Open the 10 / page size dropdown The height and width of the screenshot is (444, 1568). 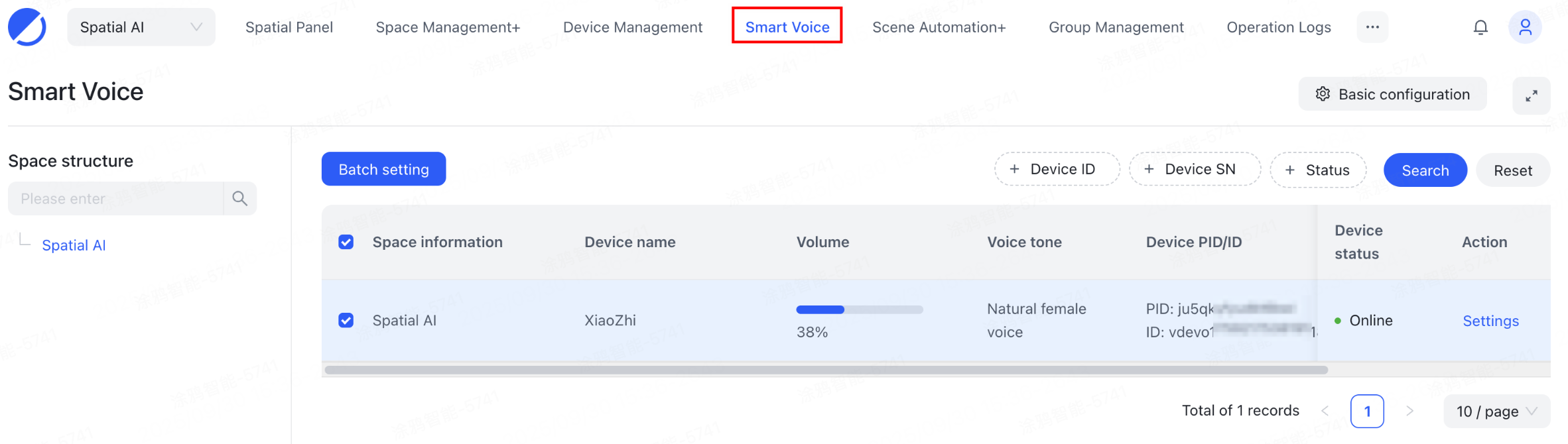tap(1496, 412)
